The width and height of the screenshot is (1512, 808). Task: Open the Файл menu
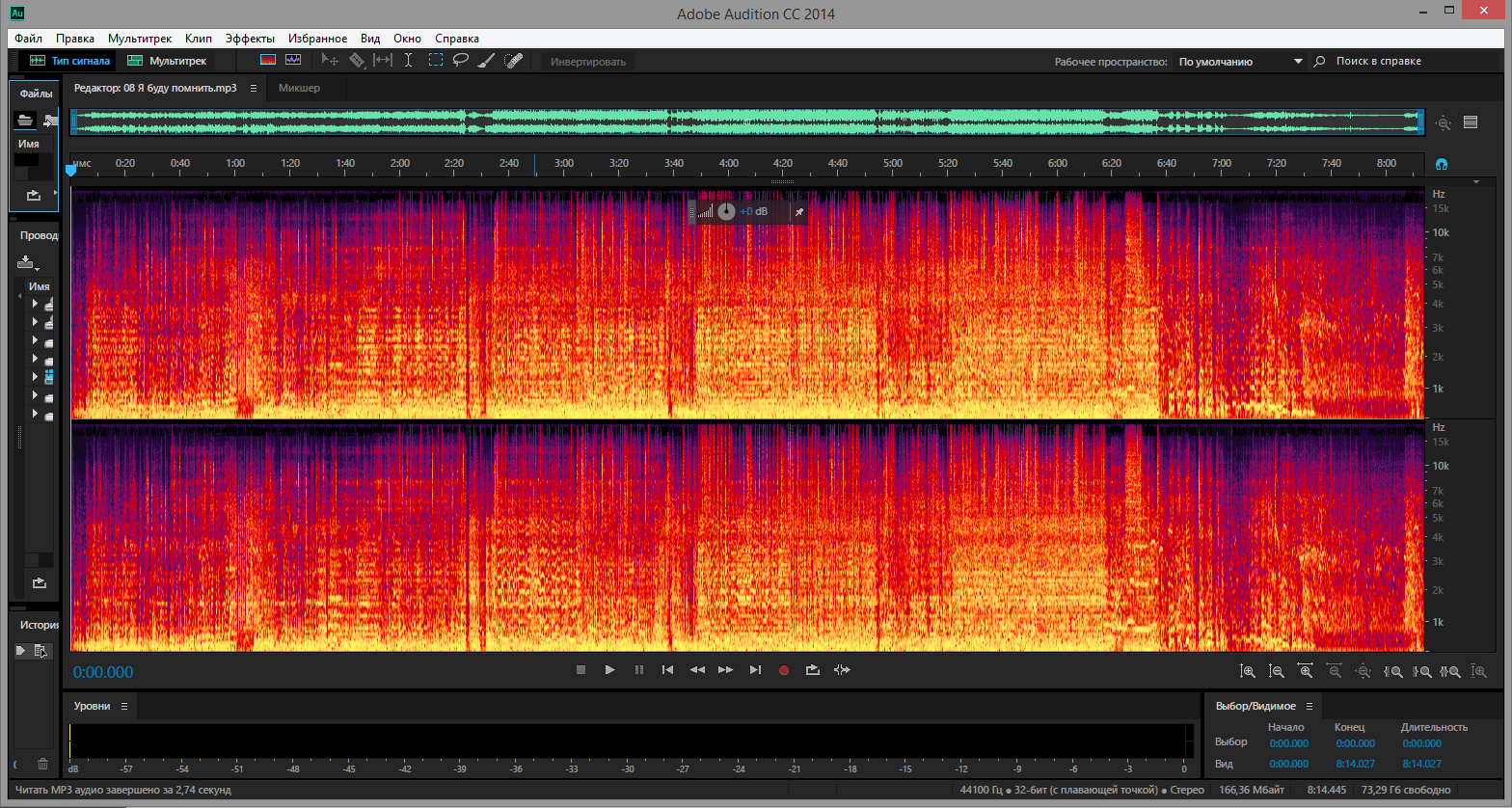(x=28, y=39)
